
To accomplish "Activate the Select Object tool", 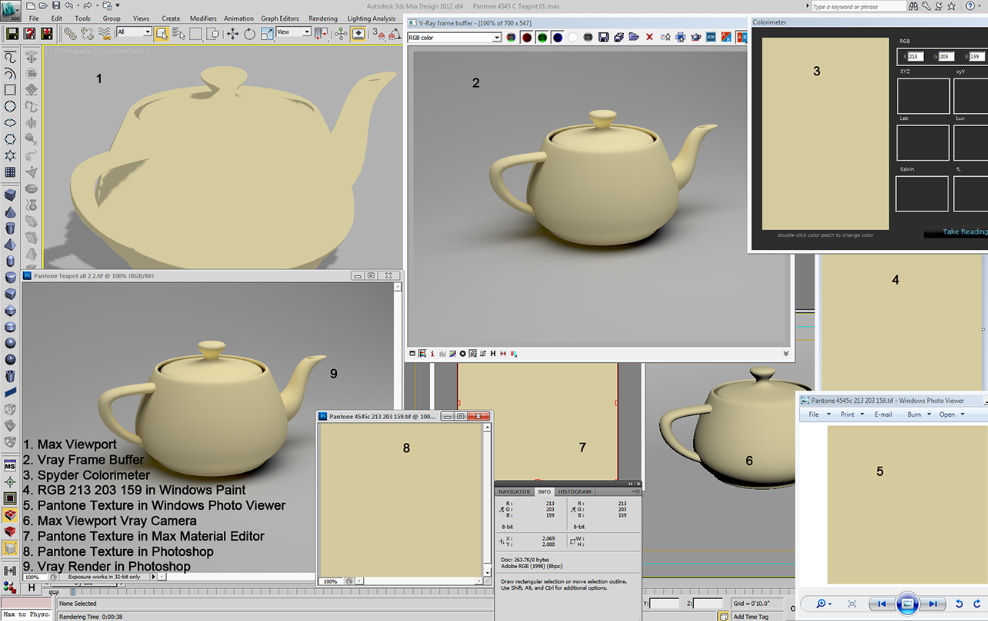I will point(161,33).
